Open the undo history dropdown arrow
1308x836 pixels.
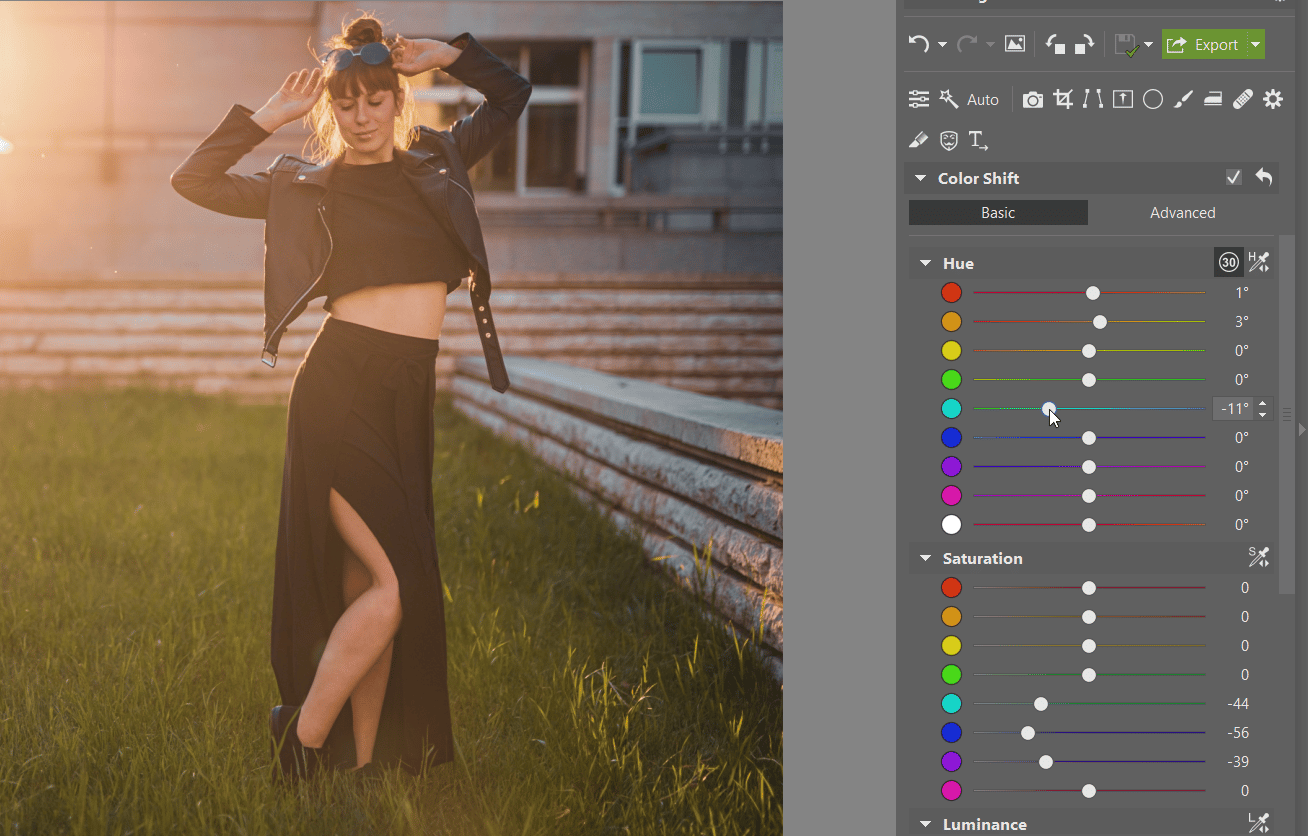(942, 44)
